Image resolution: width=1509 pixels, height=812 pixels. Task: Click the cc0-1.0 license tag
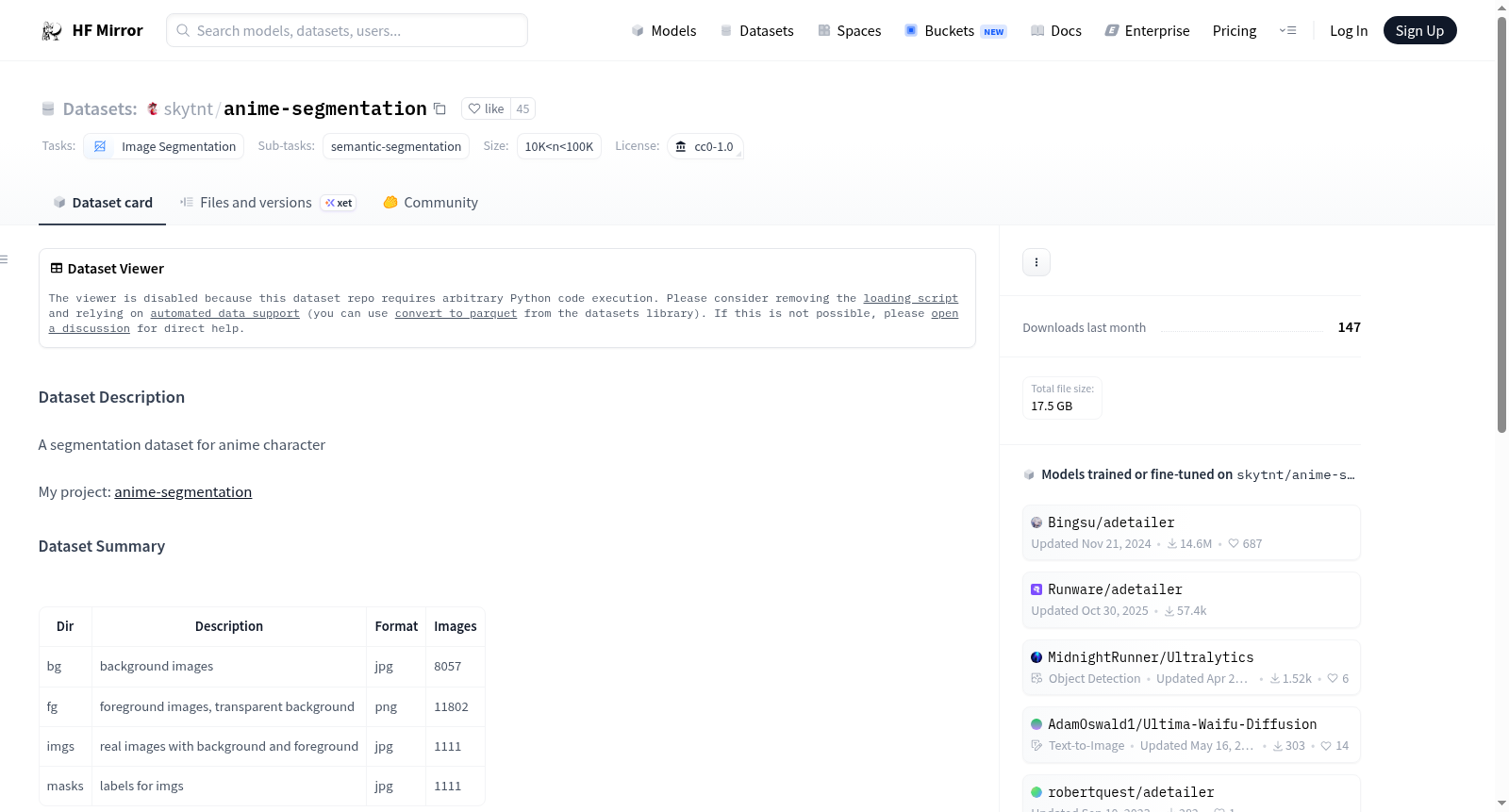[705, 146]
